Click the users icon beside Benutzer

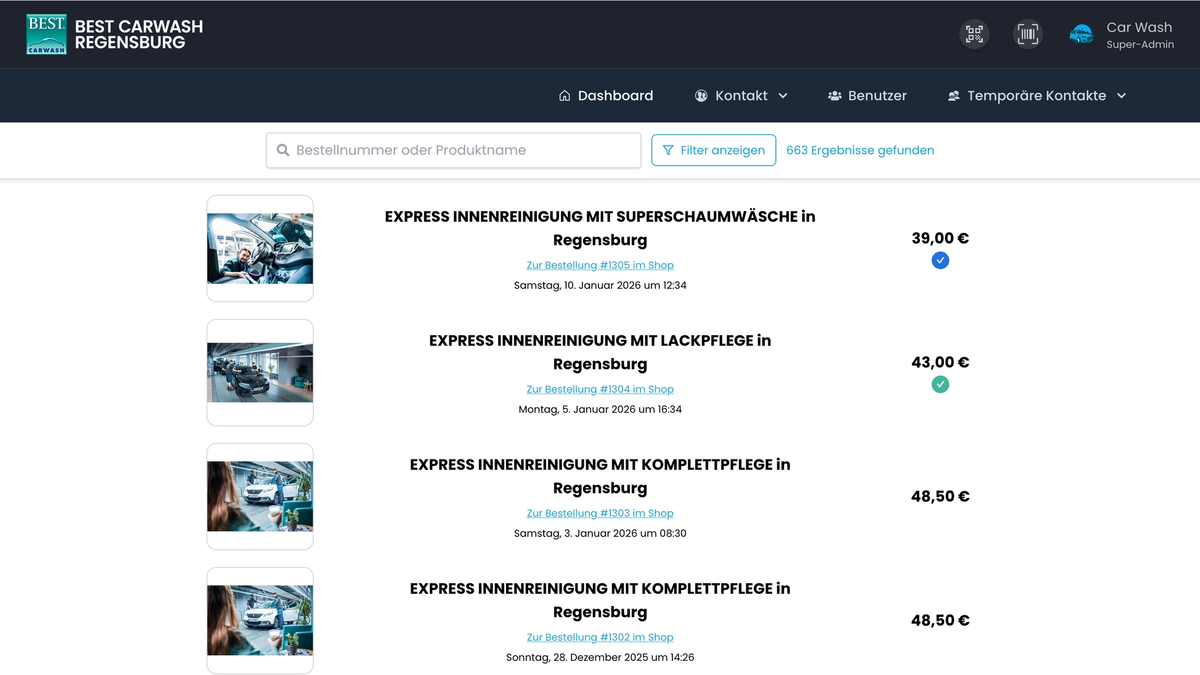click(x=834, y=95)
